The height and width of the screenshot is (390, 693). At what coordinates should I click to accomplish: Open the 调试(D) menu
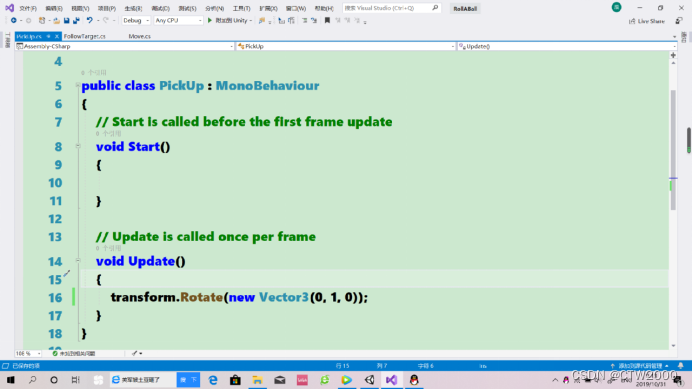tap(160, 8)
